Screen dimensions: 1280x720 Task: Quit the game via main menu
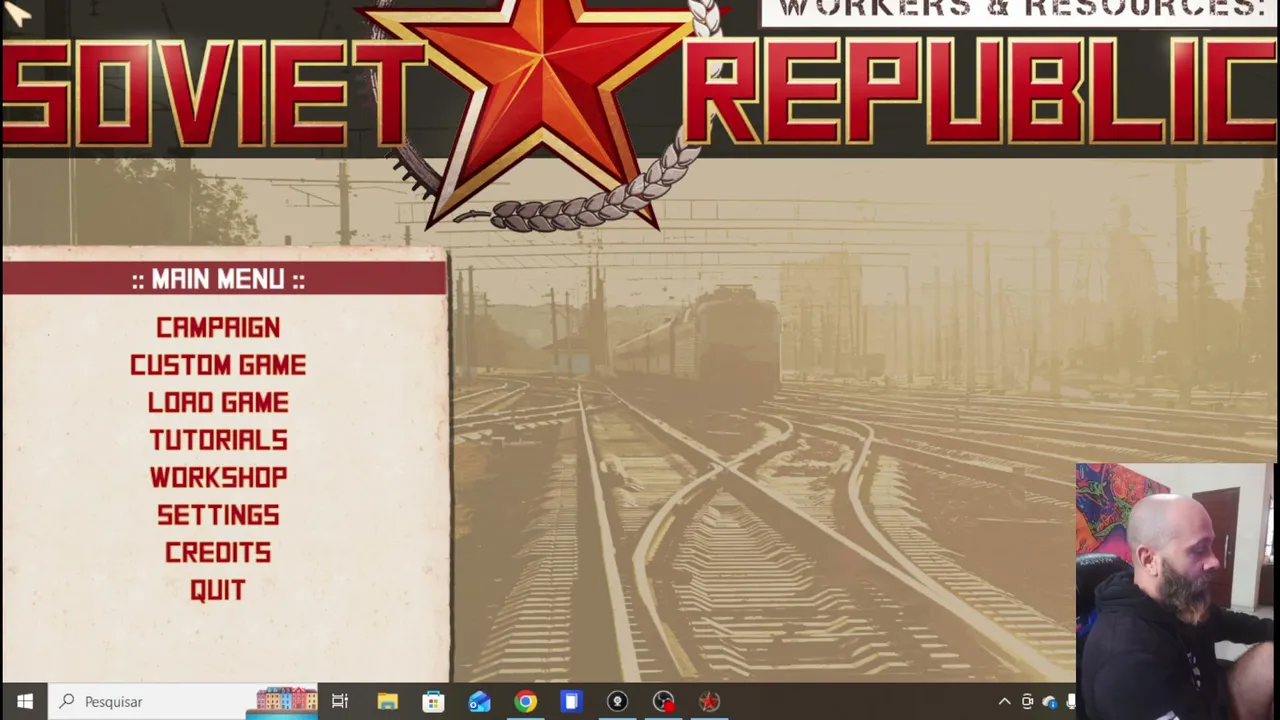tap(218, 590)
